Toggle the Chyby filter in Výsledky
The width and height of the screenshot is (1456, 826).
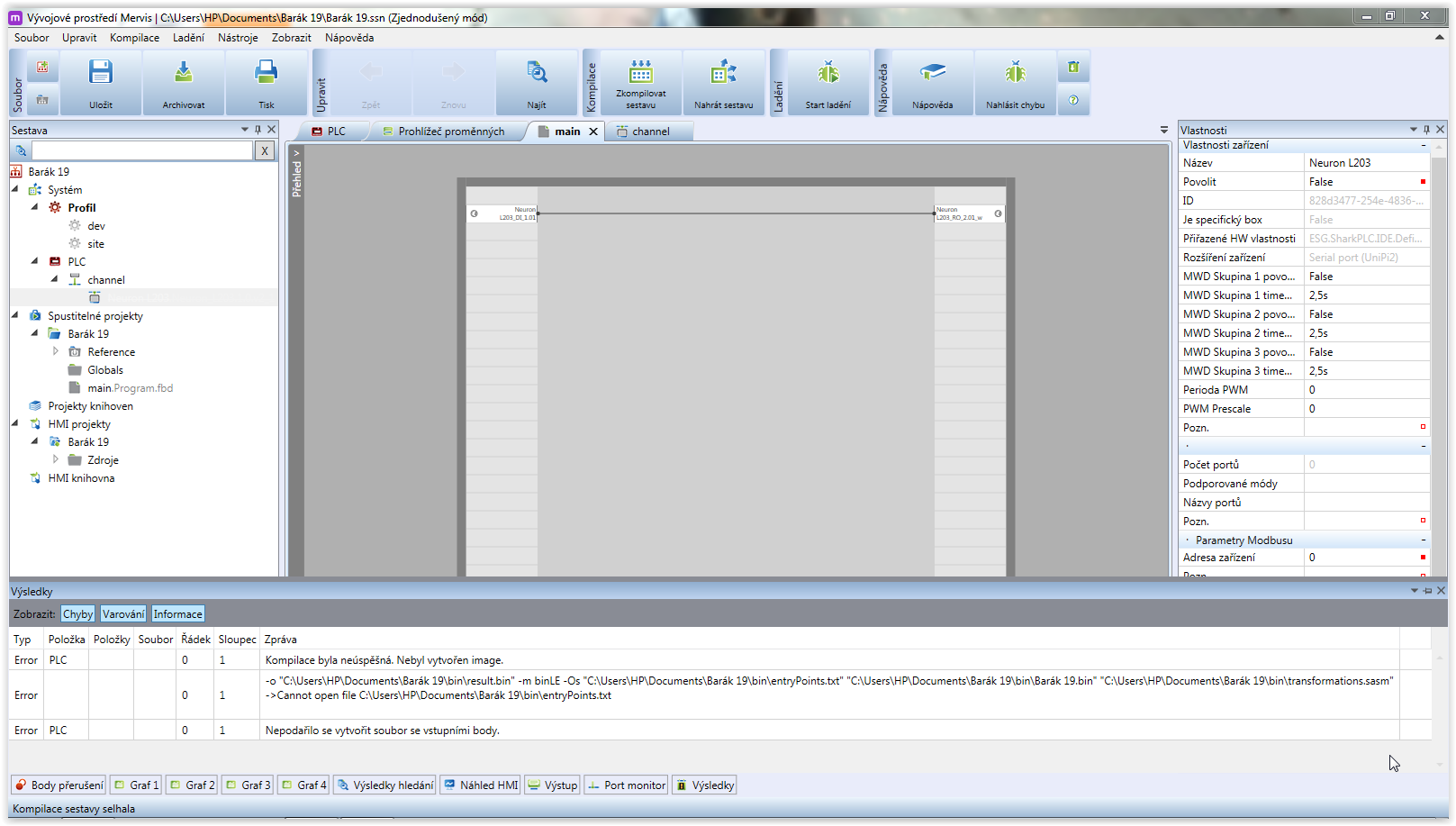click(77, 613)
